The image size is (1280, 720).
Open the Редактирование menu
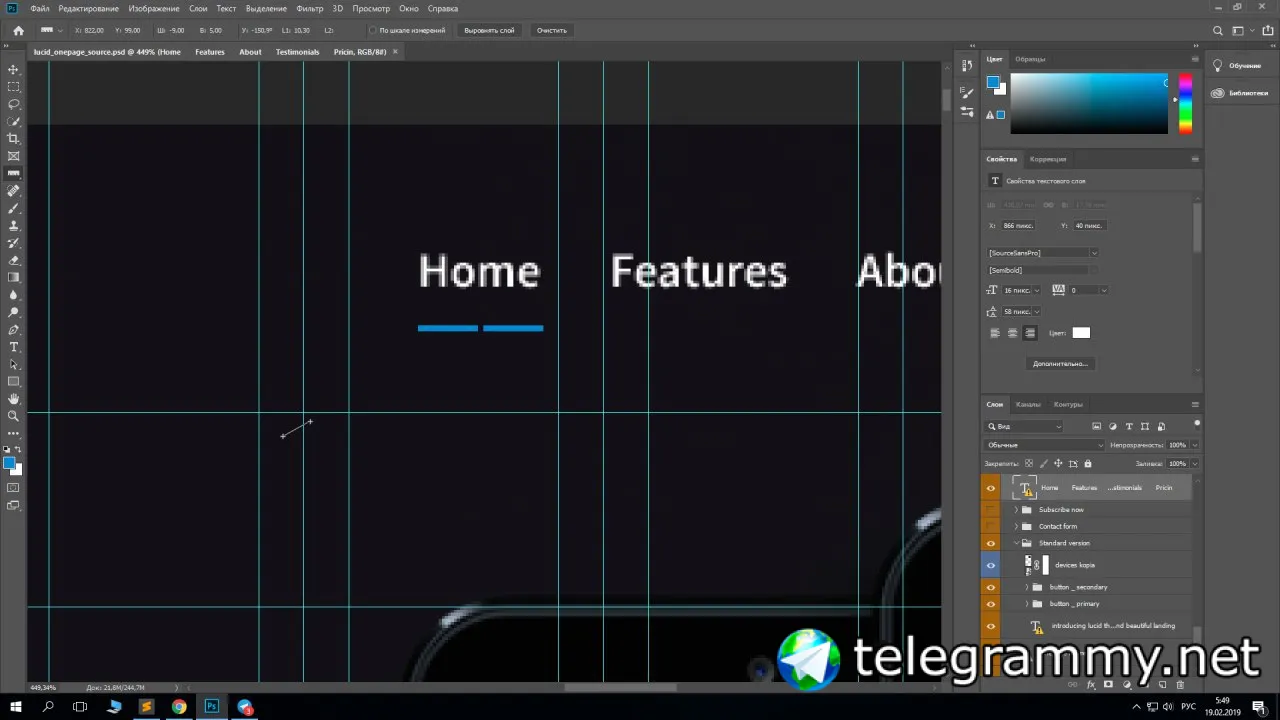click(x=88, y=8)
